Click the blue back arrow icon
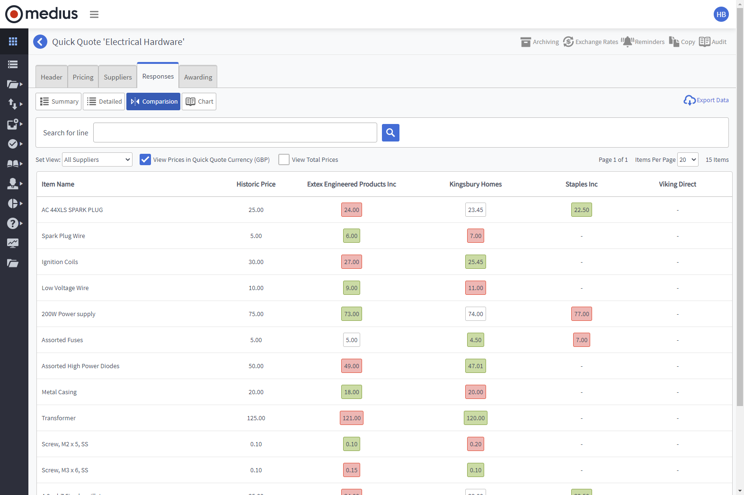Image resolution: width=744 pixels, height=495 pixels. pos(40,42)
